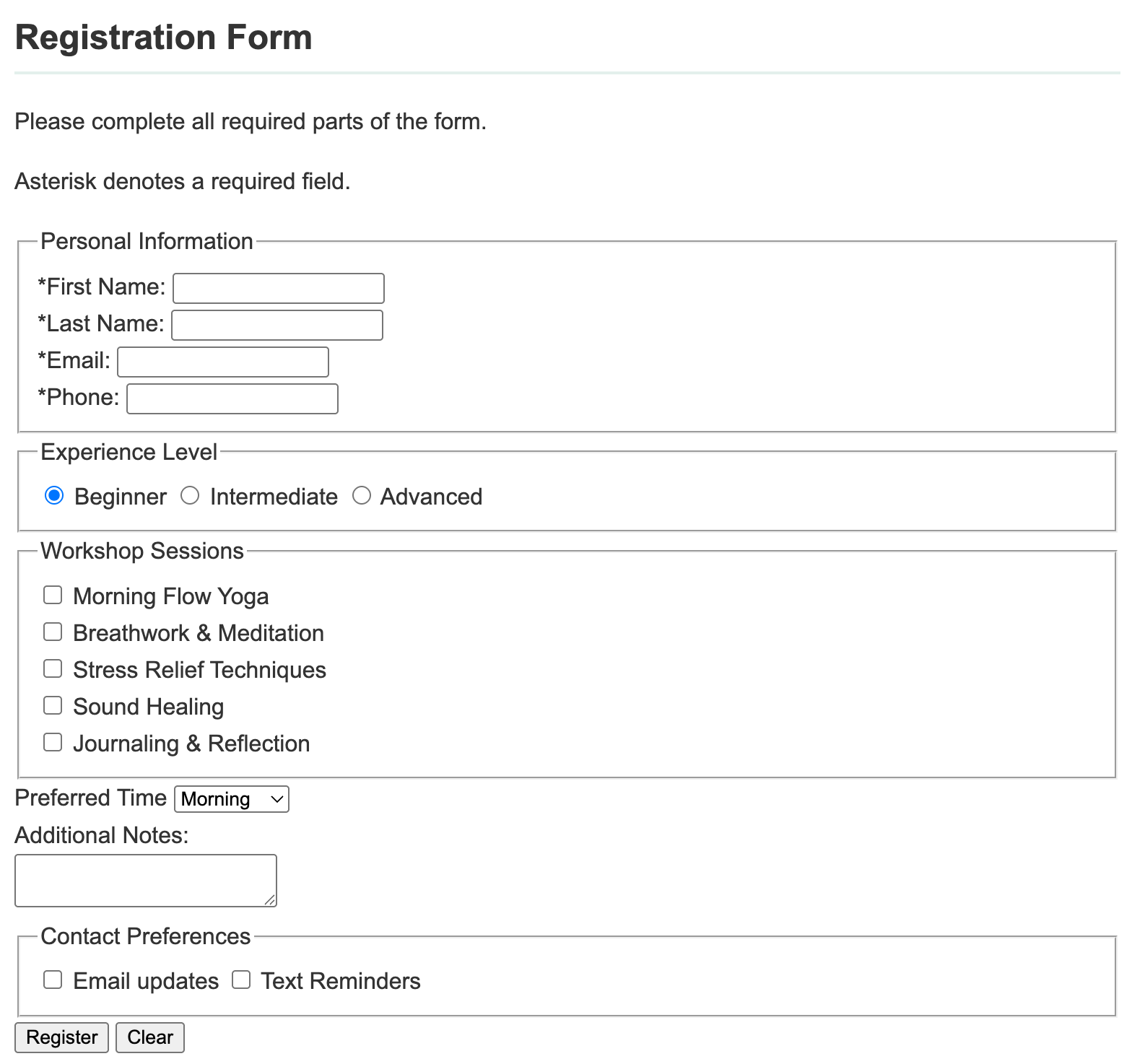
Task: Toggle the Text Reminders checkbox
Action: [x=241, y=980]
